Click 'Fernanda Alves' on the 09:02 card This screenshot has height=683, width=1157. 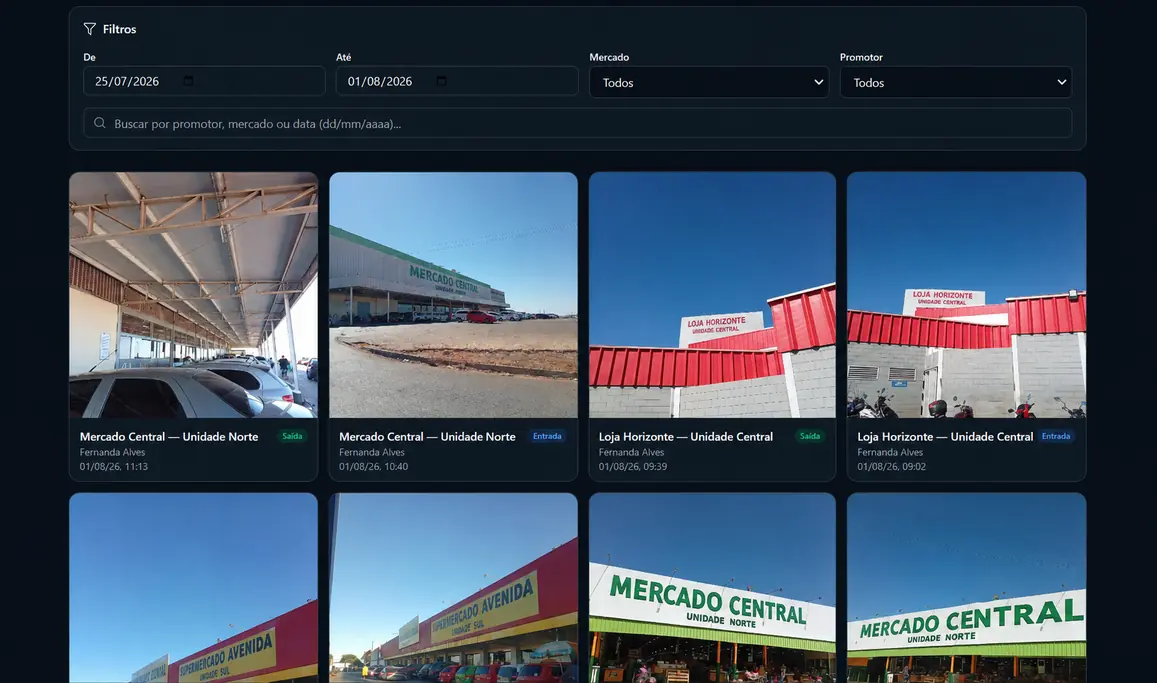[x=890, y=452]
